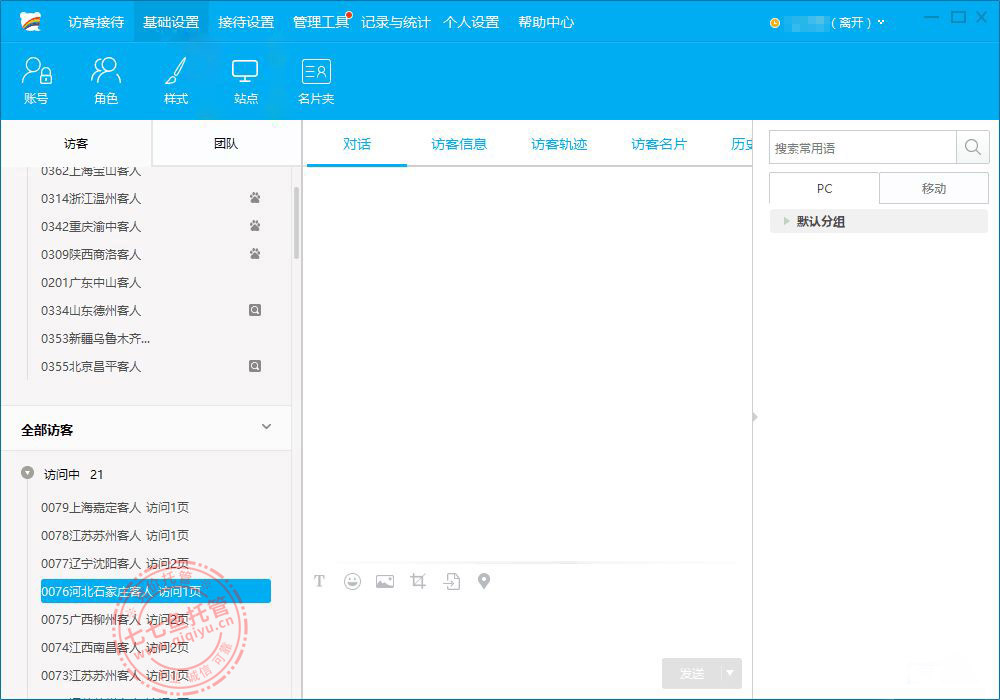Open the 样式 style brush icon
The width and height of the screenshot is (1000, 700).
[x=175, y=80]
